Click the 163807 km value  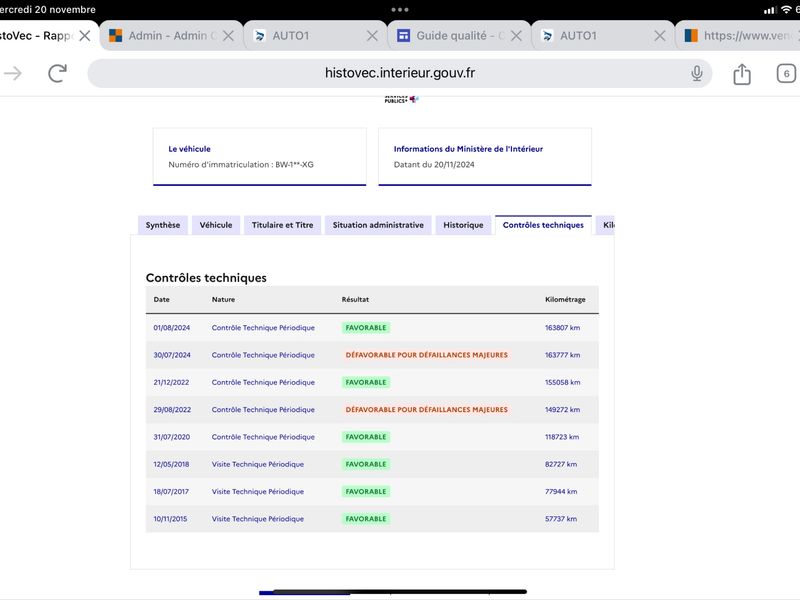(x=562, y=328)
